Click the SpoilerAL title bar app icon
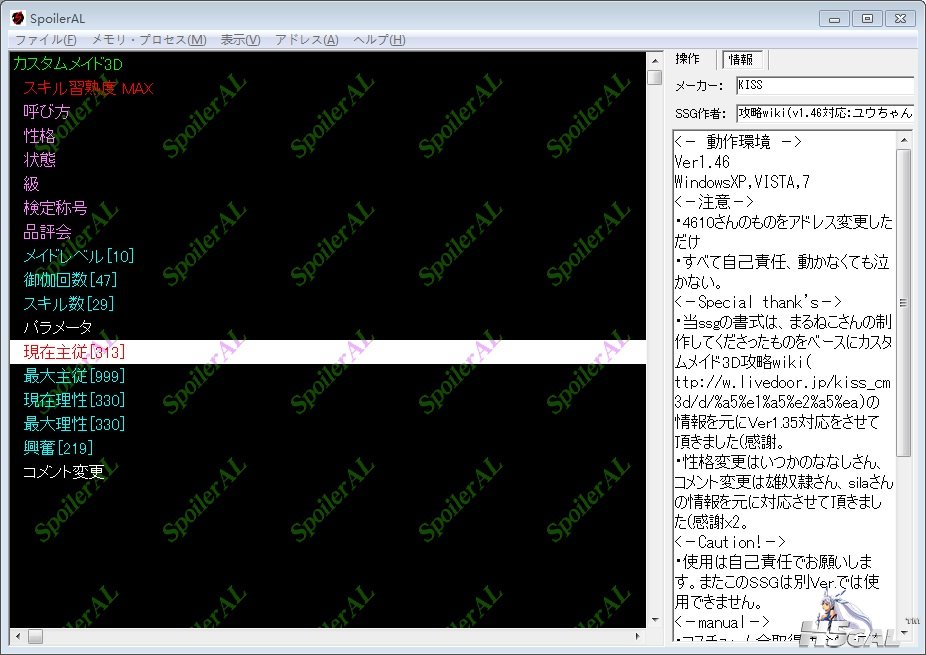926x655 pixels. [18, 18]
